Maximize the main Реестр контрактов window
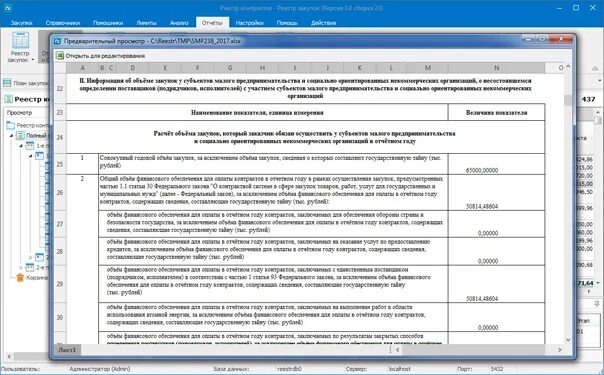Screen dimensions: 604x375 pos(576,8)
